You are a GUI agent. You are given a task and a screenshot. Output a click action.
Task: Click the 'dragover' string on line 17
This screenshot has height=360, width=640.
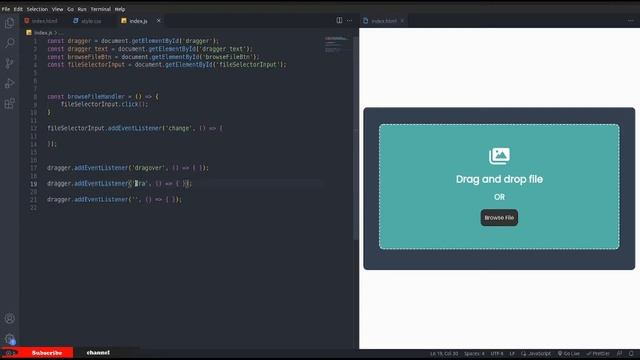click(x=149, y=168)
